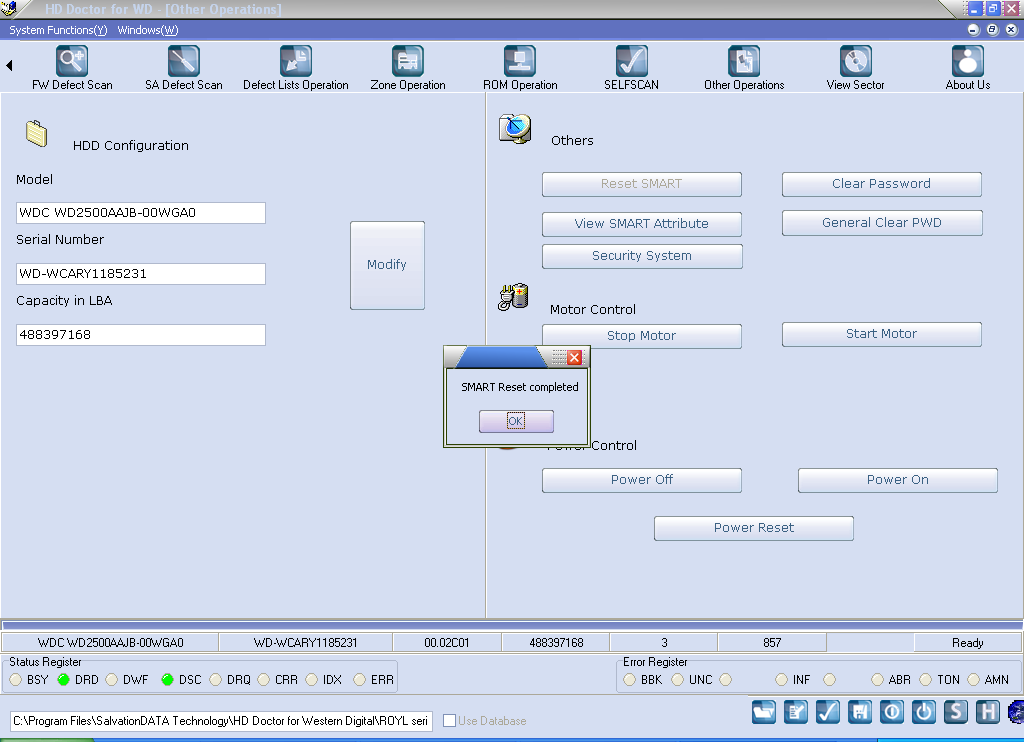Open the System Functions menu

pos(58,30)
